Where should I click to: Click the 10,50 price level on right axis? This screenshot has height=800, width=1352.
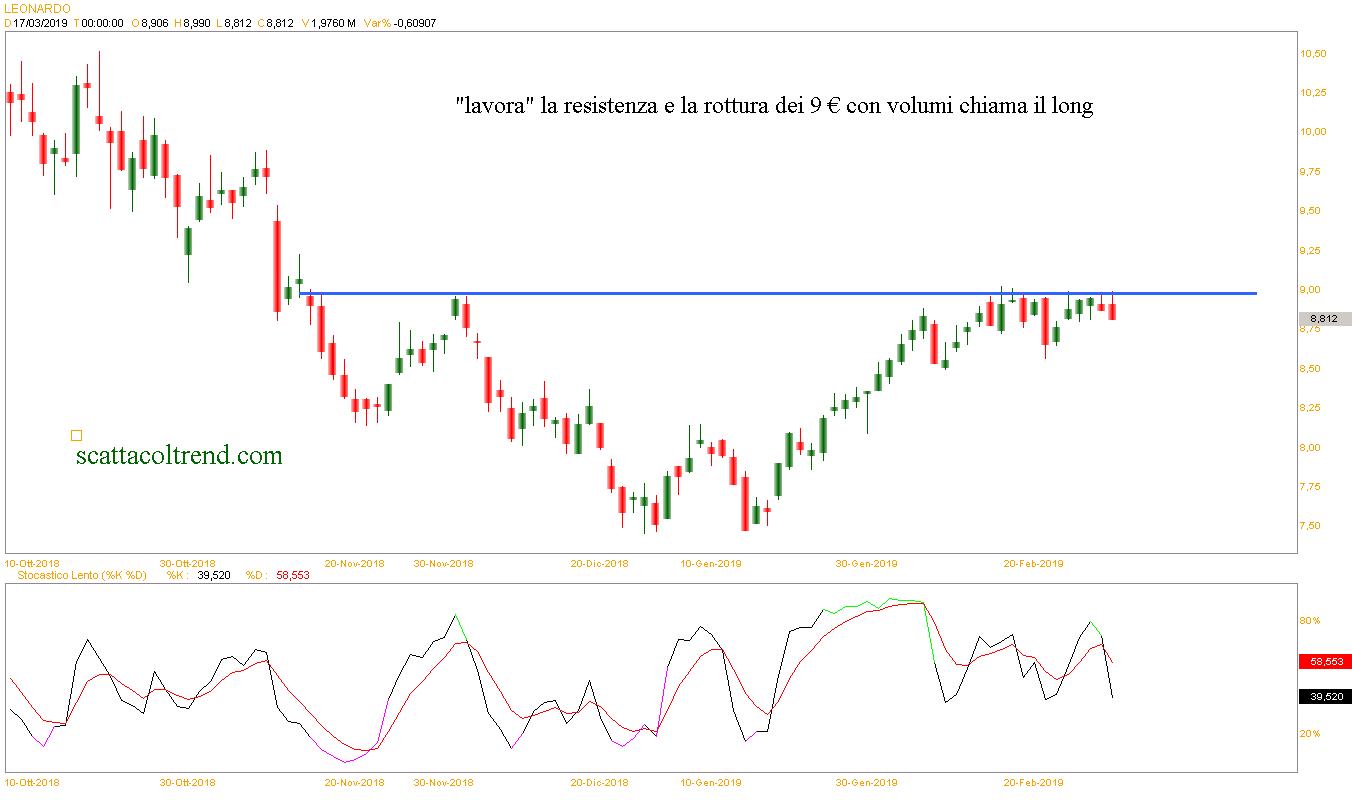[x=1312, y=53]
